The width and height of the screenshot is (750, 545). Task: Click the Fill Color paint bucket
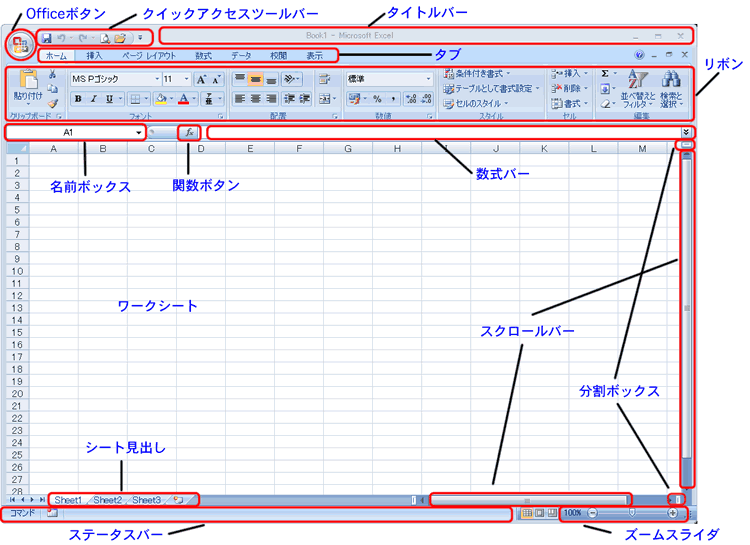pyautogui.click(x=161, y=99)
